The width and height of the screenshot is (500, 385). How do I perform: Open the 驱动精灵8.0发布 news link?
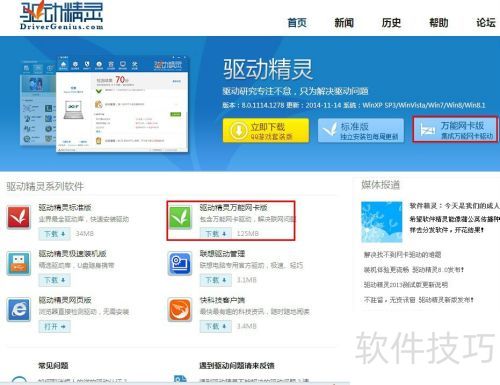(414, 270)
